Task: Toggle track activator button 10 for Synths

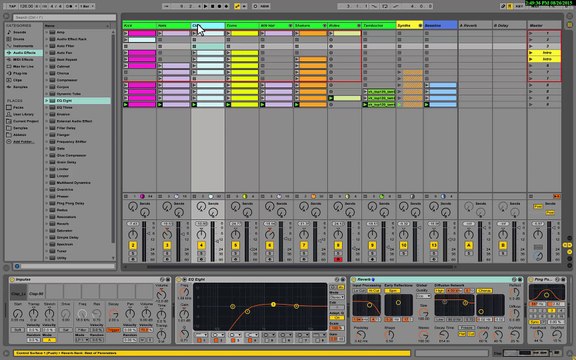Action: click(403, 245)
